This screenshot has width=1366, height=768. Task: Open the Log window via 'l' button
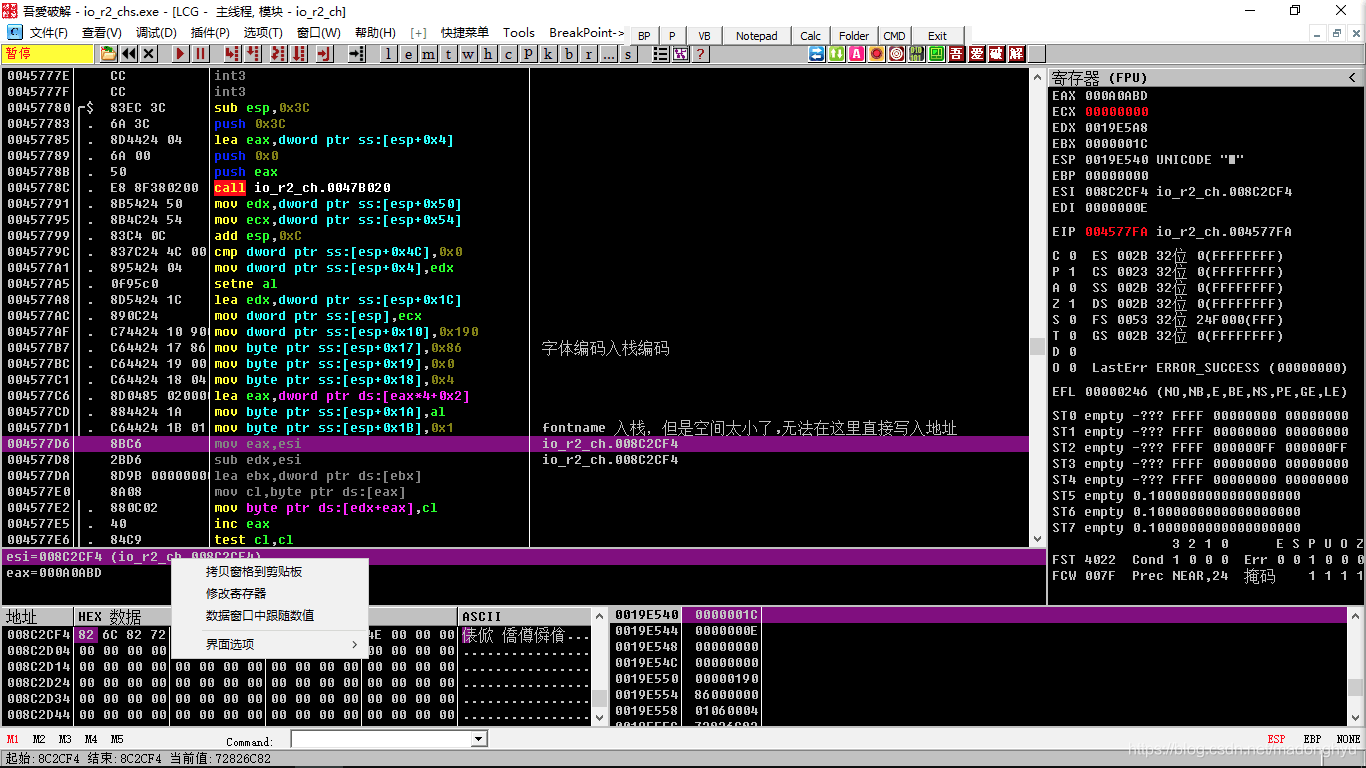[389, 54]
